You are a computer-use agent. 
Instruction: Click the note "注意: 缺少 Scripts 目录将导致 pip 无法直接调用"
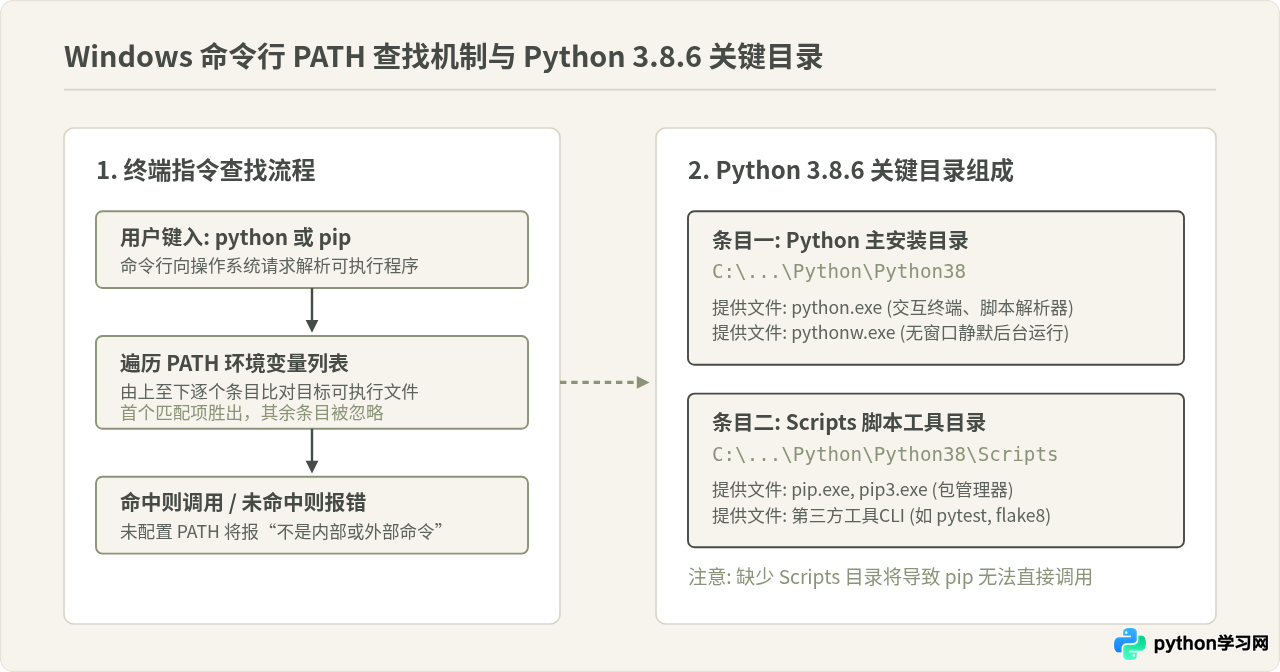890,577
